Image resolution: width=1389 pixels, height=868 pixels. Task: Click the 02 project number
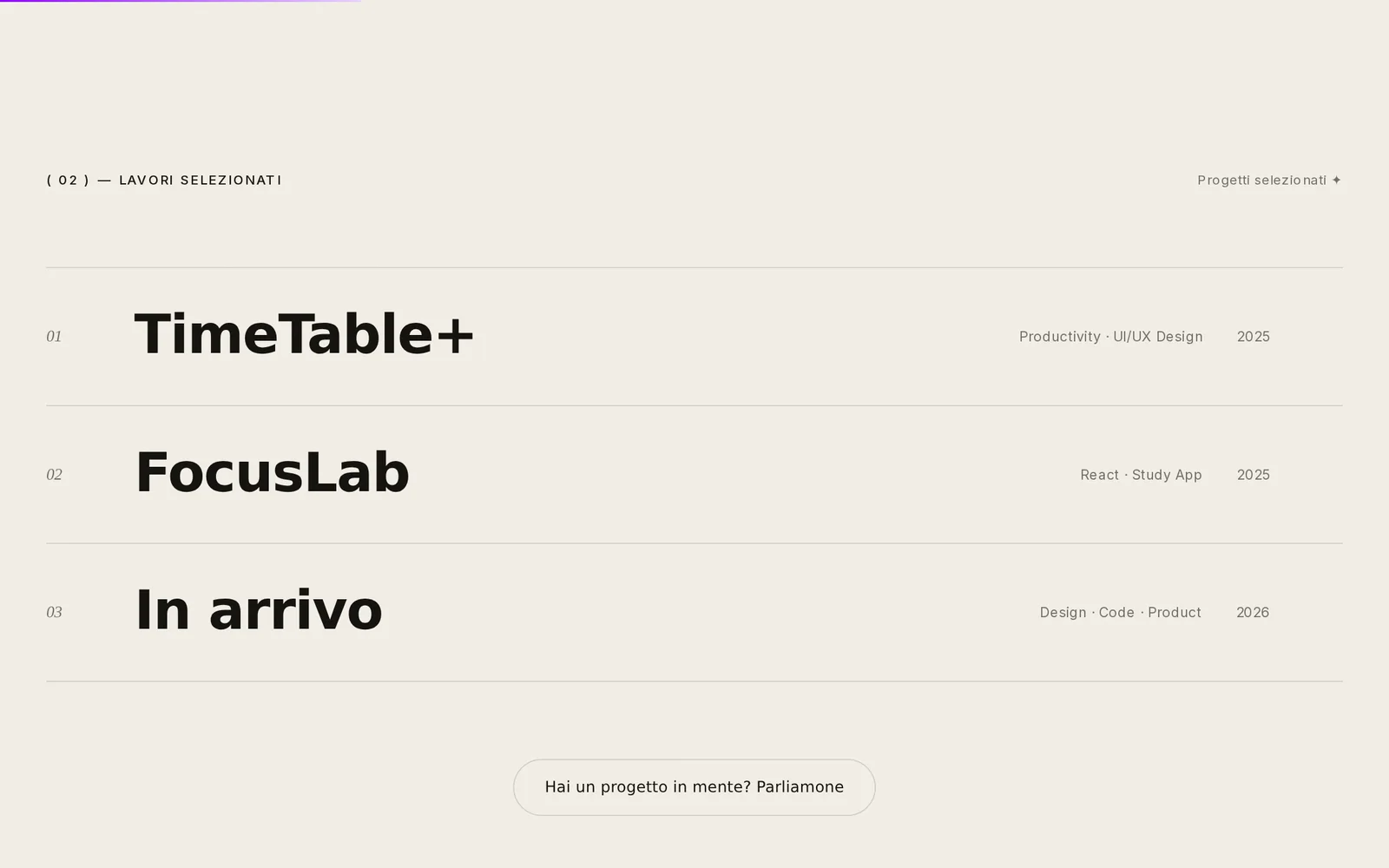(54, 475)
